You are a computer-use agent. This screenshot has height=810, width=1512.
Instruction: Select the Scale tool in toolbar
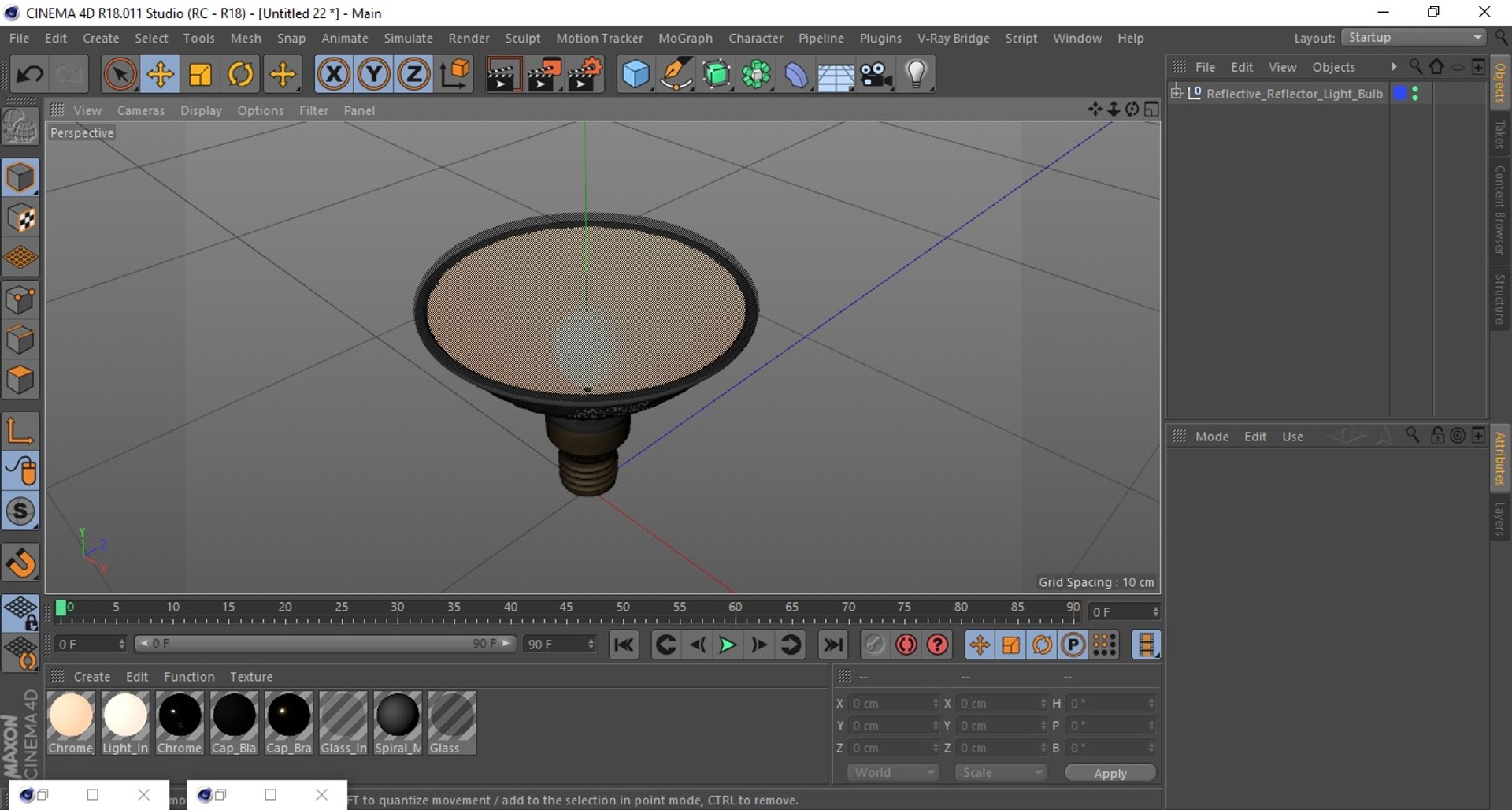[x=200, y=75]
